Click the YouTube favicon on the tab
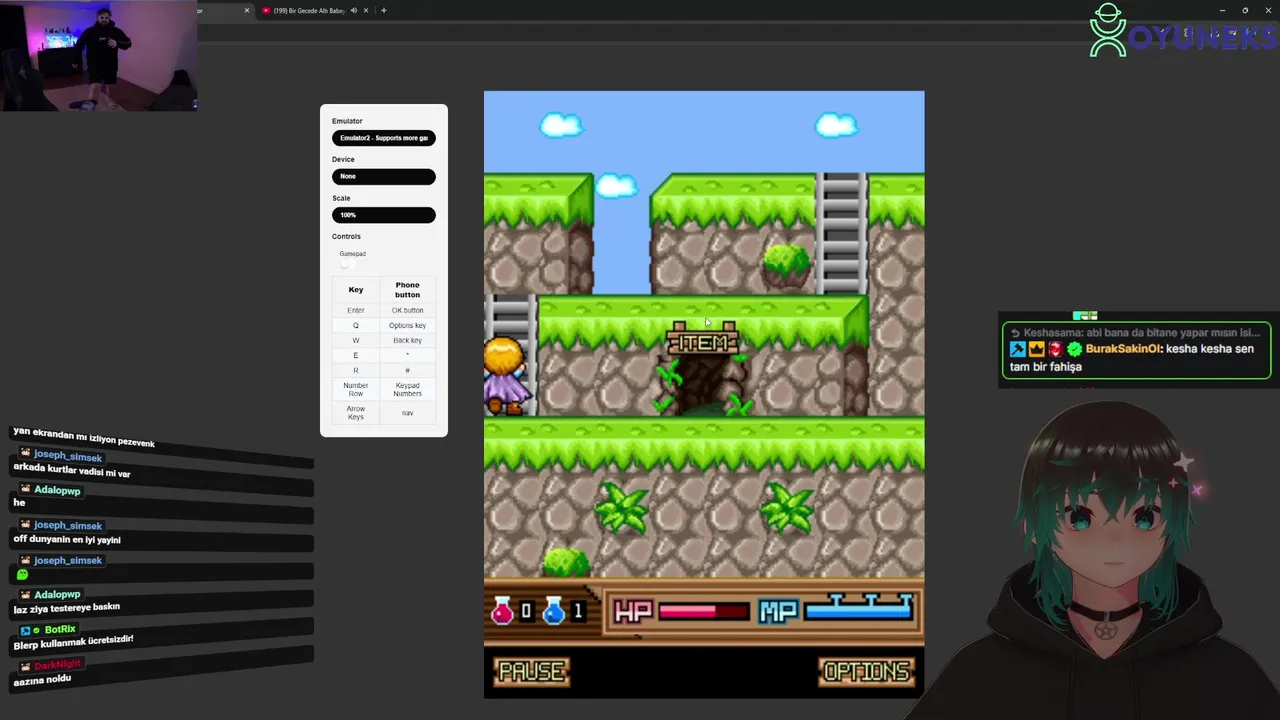This screenshot has height=720, width=1280. point(266,10)
